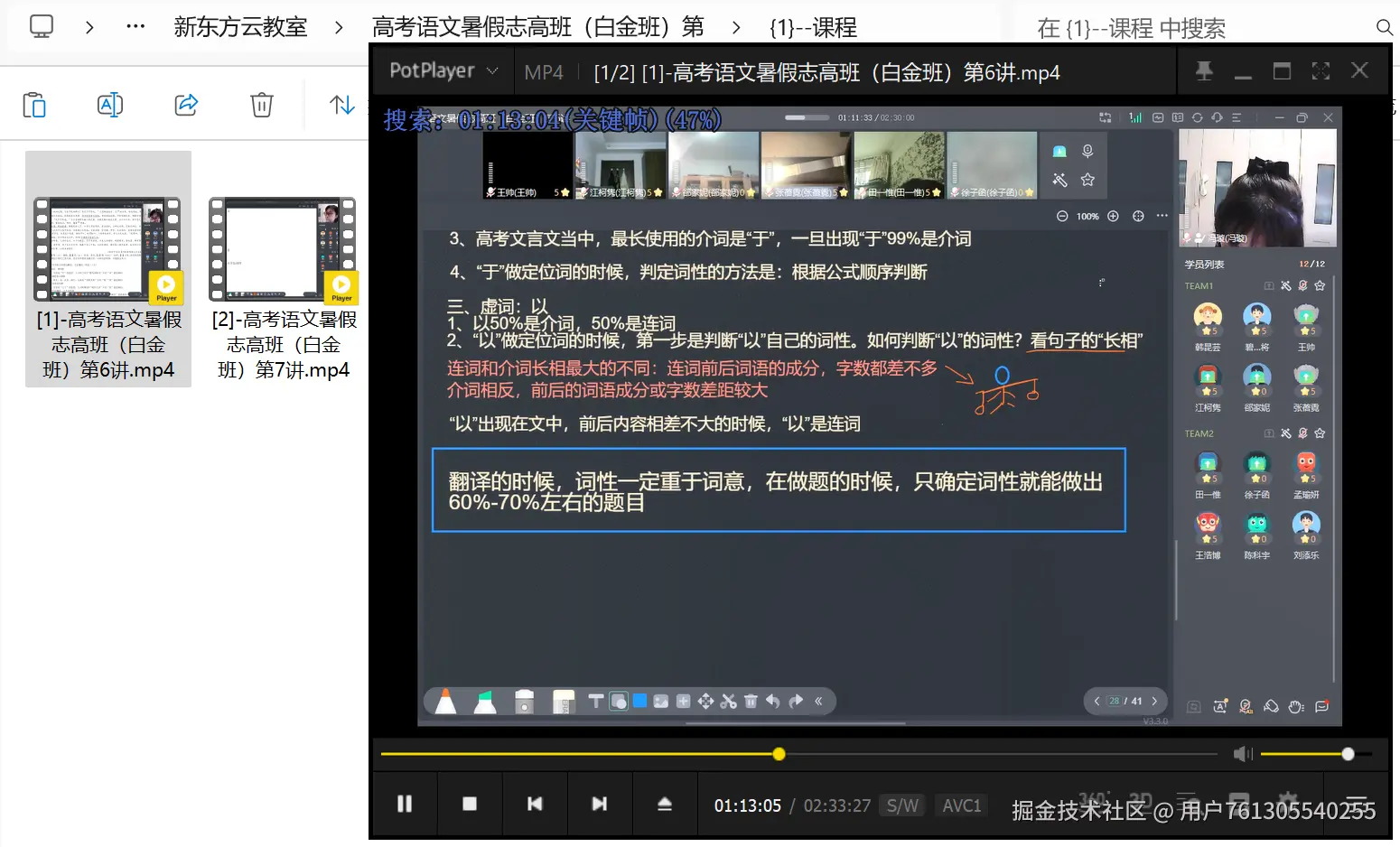Click the Explorer copy/paste toolbar icon
Image resolution: width=1400 pixels, height=847 pixels.
(x=34, y=105)
